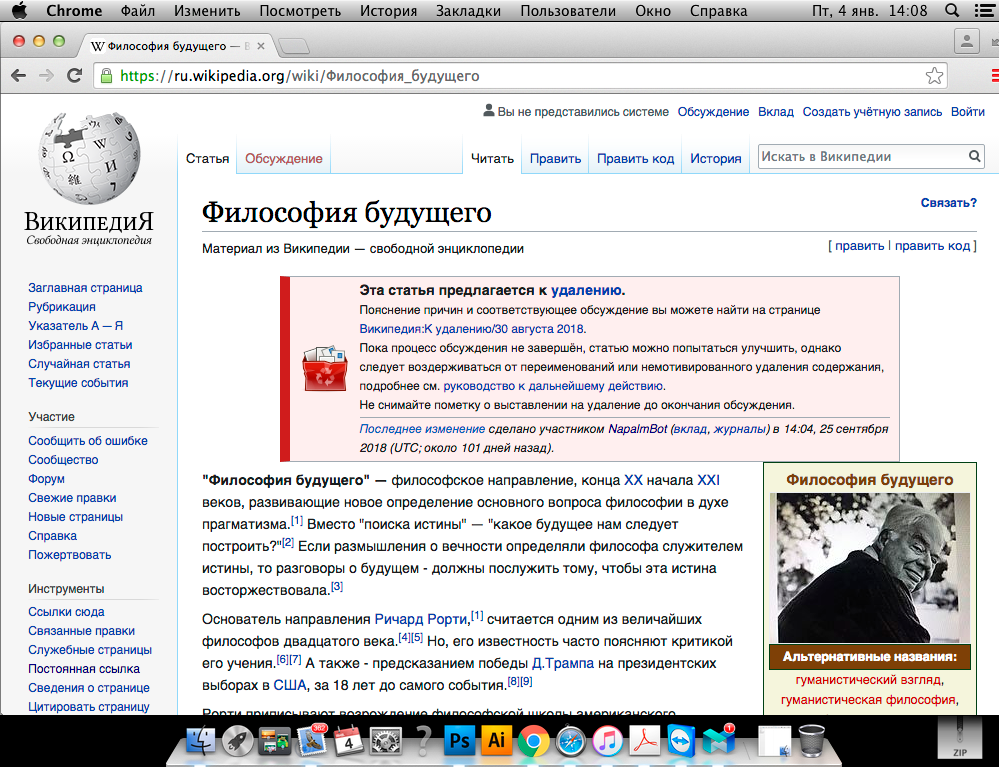Image resolution: width=999 pixels, height=767 pixels.
Task: Open Adobe Acrobat in the dock
Action: pos(644,741)
